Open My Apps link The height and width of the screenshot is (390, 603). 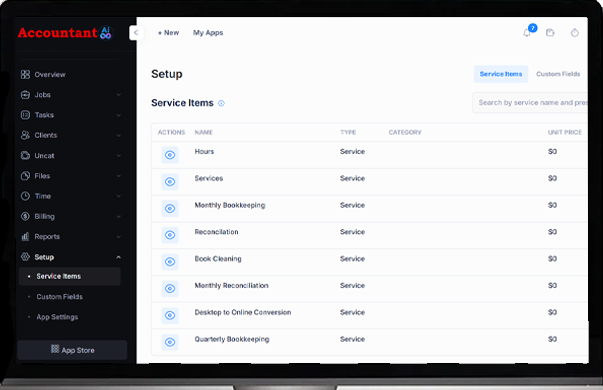pyautogui.click(x=208, y=33)
